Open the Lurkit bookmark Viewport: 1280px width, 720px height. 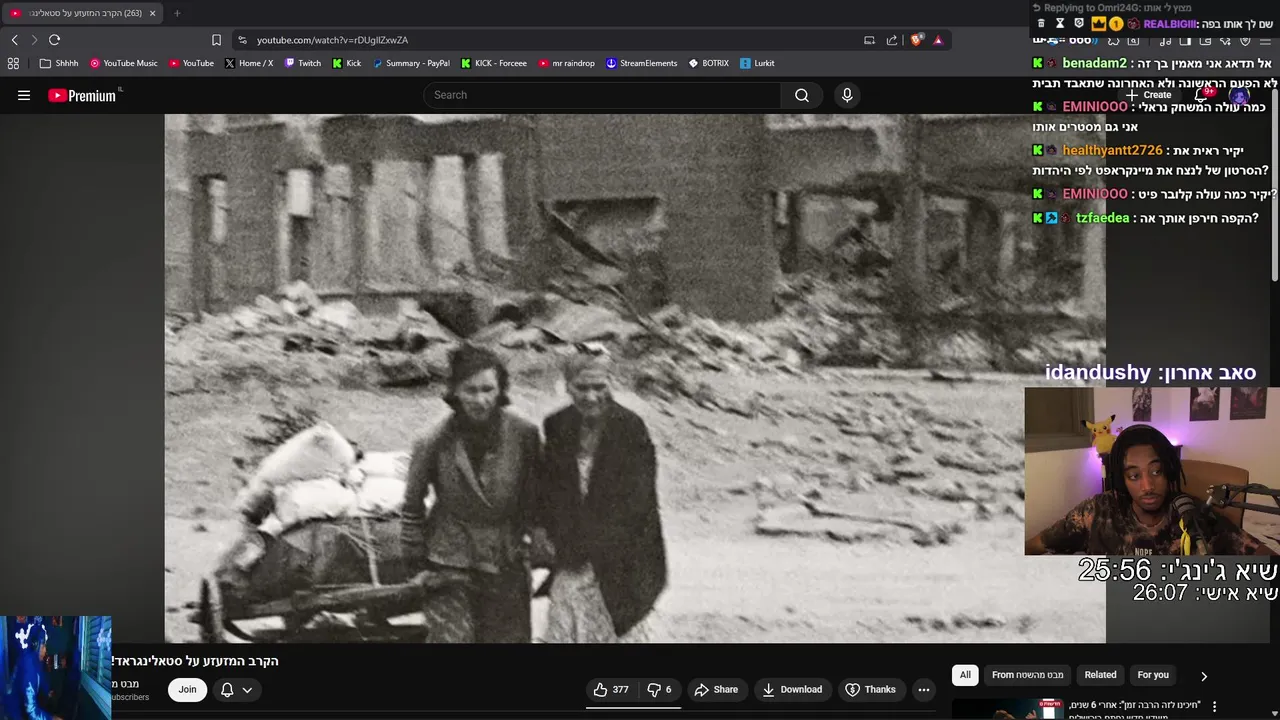pyautogui.click(x=757, y=63)
